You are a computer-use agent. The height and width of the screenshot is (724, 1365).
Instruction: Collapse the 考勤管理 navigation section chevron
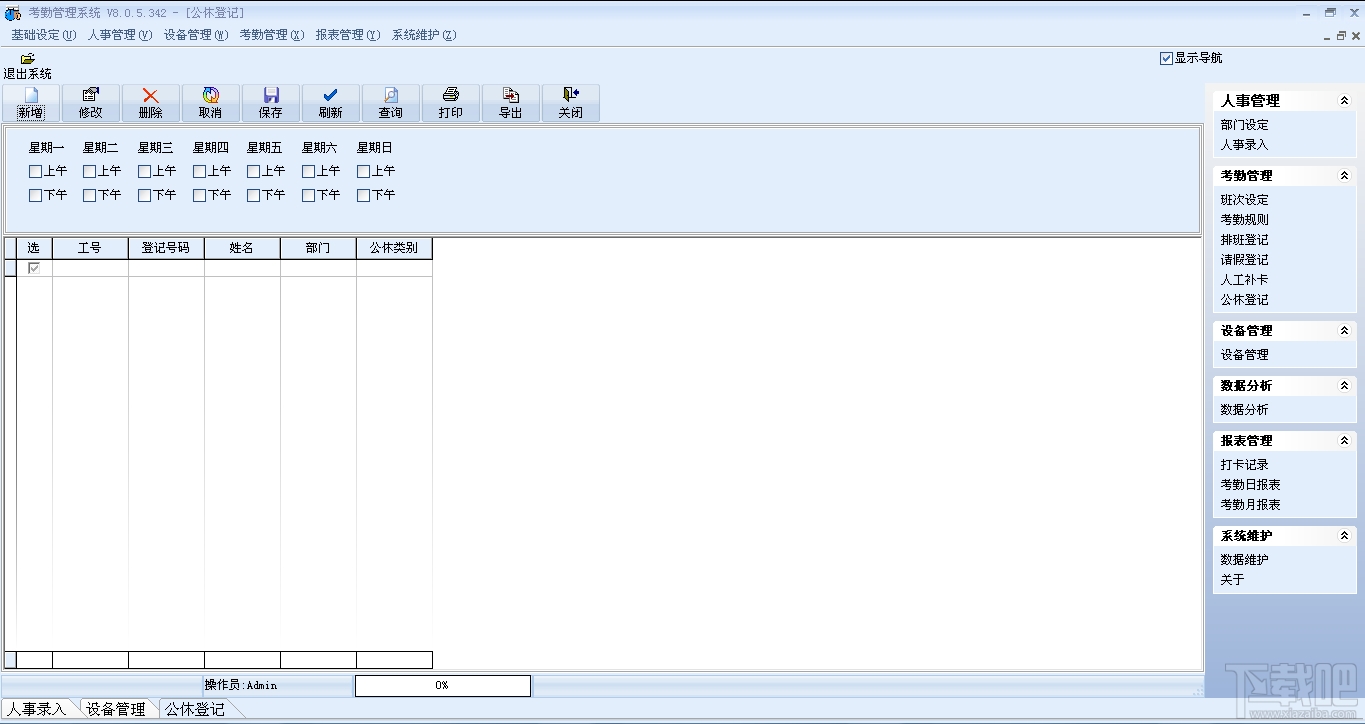(x=1345, y=175)
